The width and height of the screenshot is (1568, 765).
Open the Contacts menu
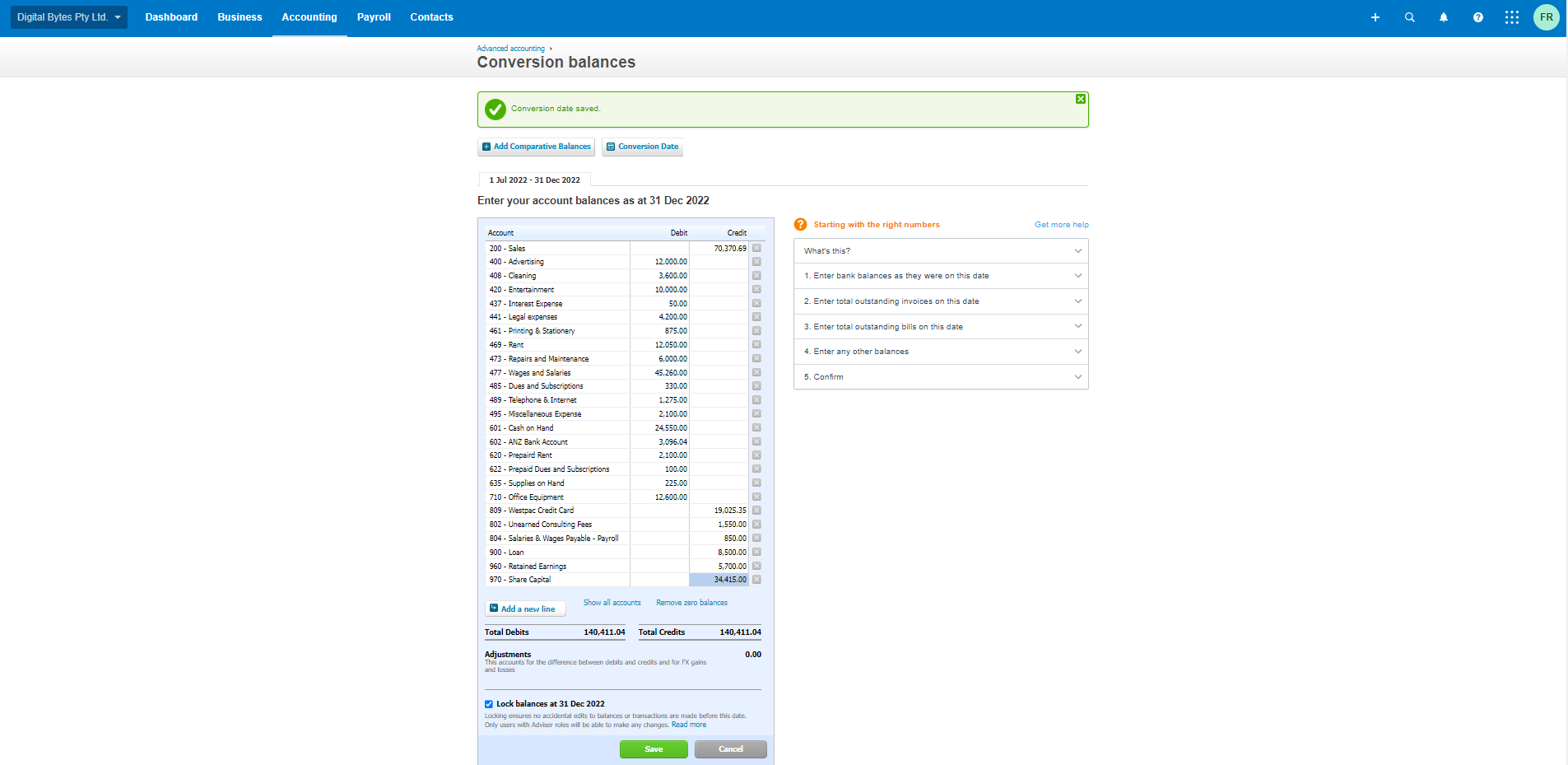pyautogui.click(x=431, y=17)
